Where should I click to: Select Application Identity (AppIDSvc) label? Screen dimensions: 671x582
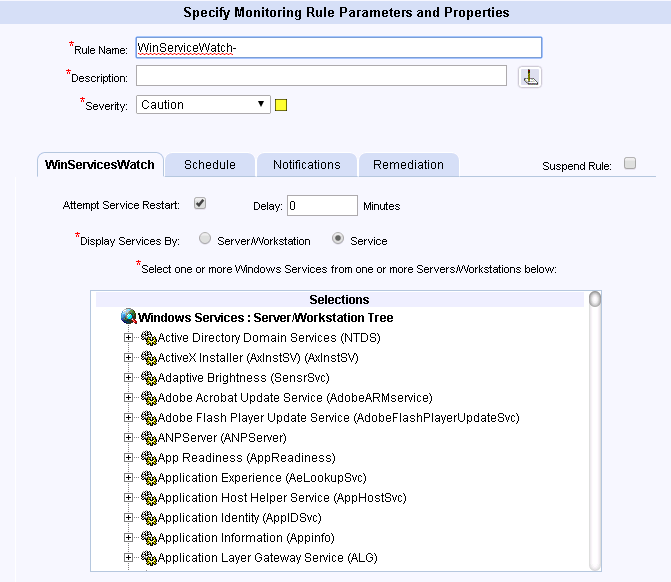click(x=240, y=518)
